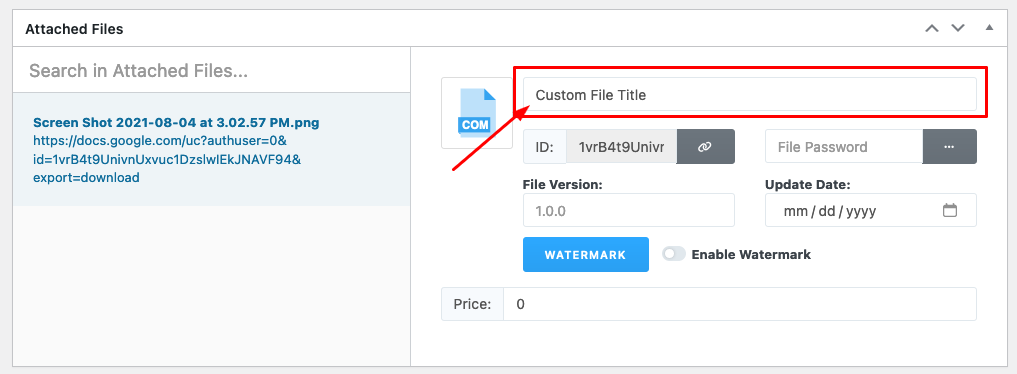Screen dimensions: 1017x374
Task: Toggle the Enable Watermark switch
Action: point(674,254)
